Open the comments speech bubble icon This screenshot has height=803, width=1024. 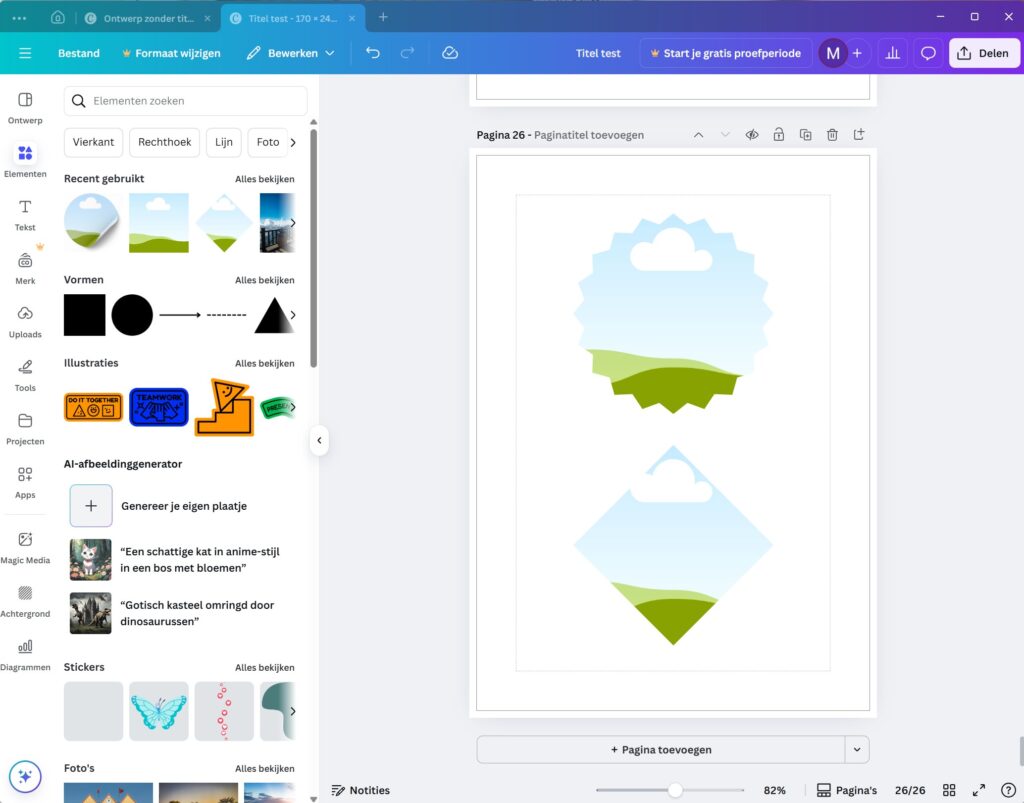[x=928, y=53]
